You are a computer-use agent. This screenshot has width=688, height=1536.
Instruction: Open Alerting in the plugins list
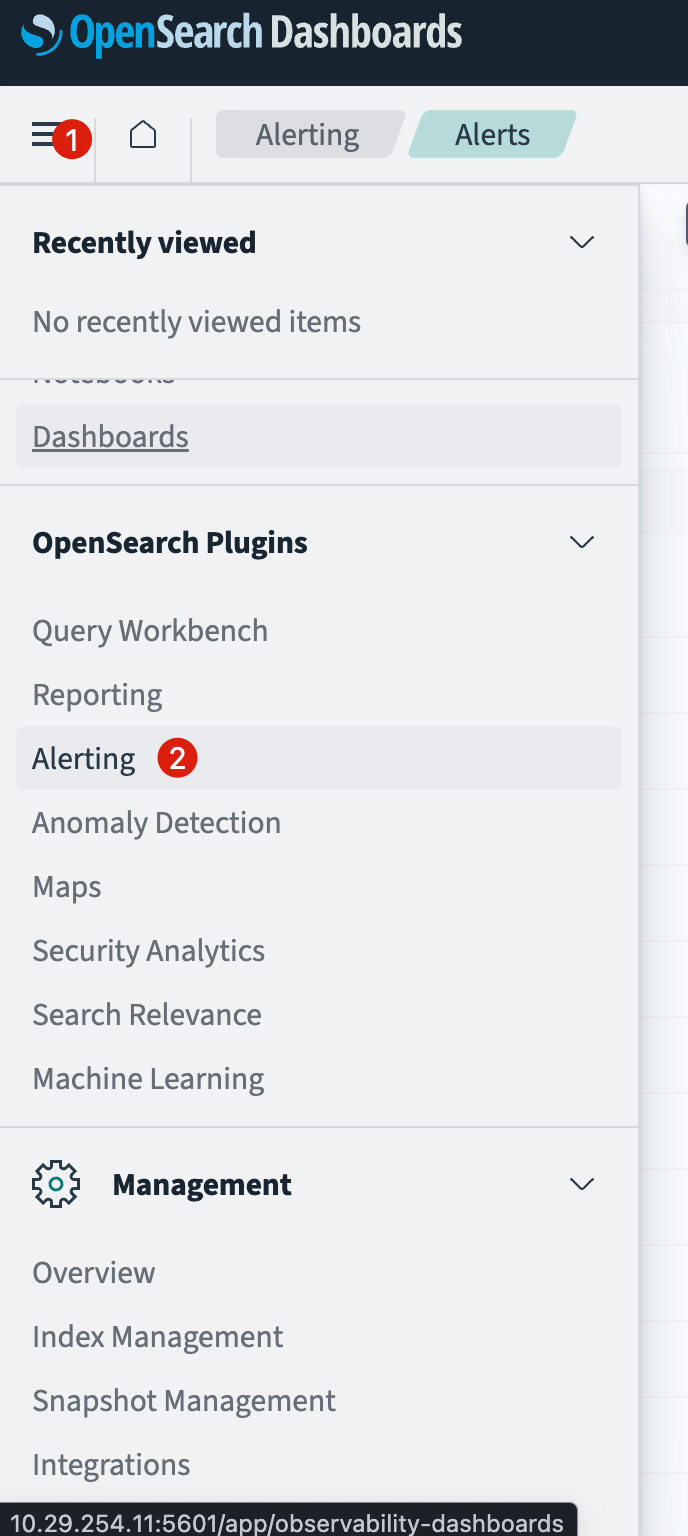tap(319, 758)
